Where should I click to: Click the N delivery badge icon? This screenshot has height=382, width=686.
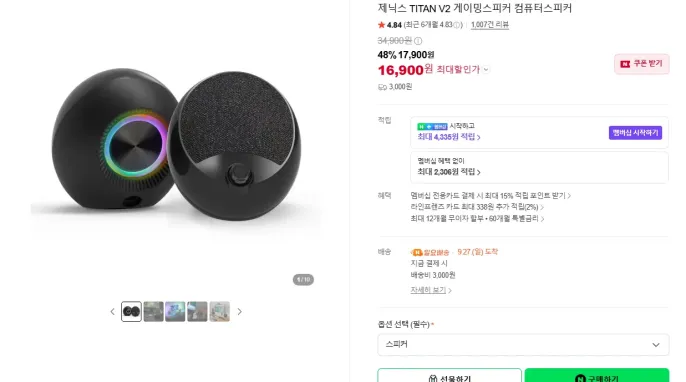click(x=416, y=252)
